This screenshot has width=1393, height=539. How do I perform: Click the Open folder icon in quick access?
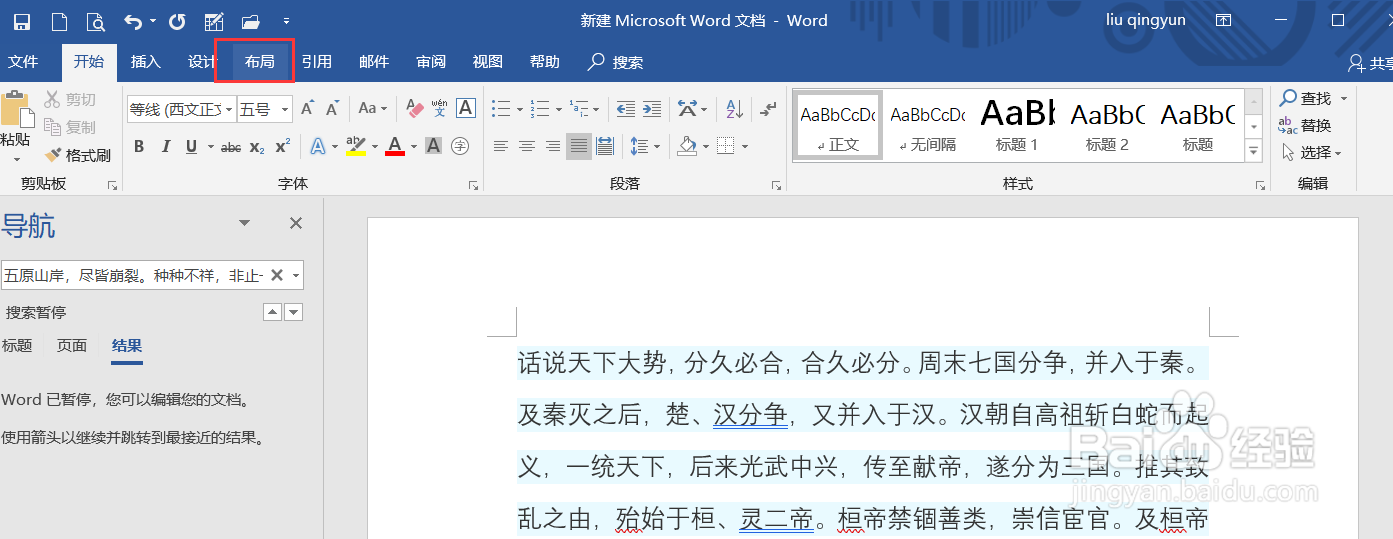coord(251,21)
